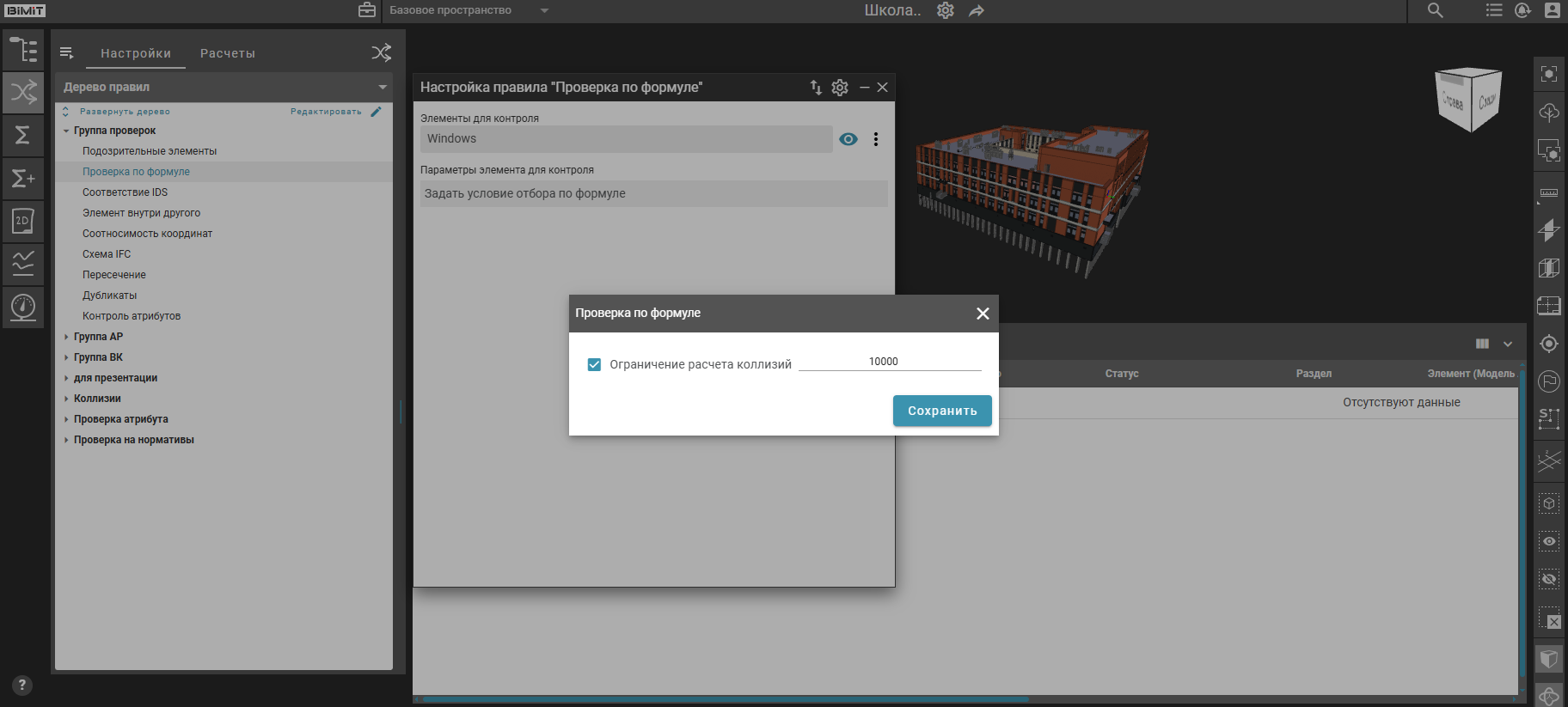Click the sigma summation tool icon
The height and width of the screenshot is (707, 1568).
pyautogui.click(x=23, y=135)
